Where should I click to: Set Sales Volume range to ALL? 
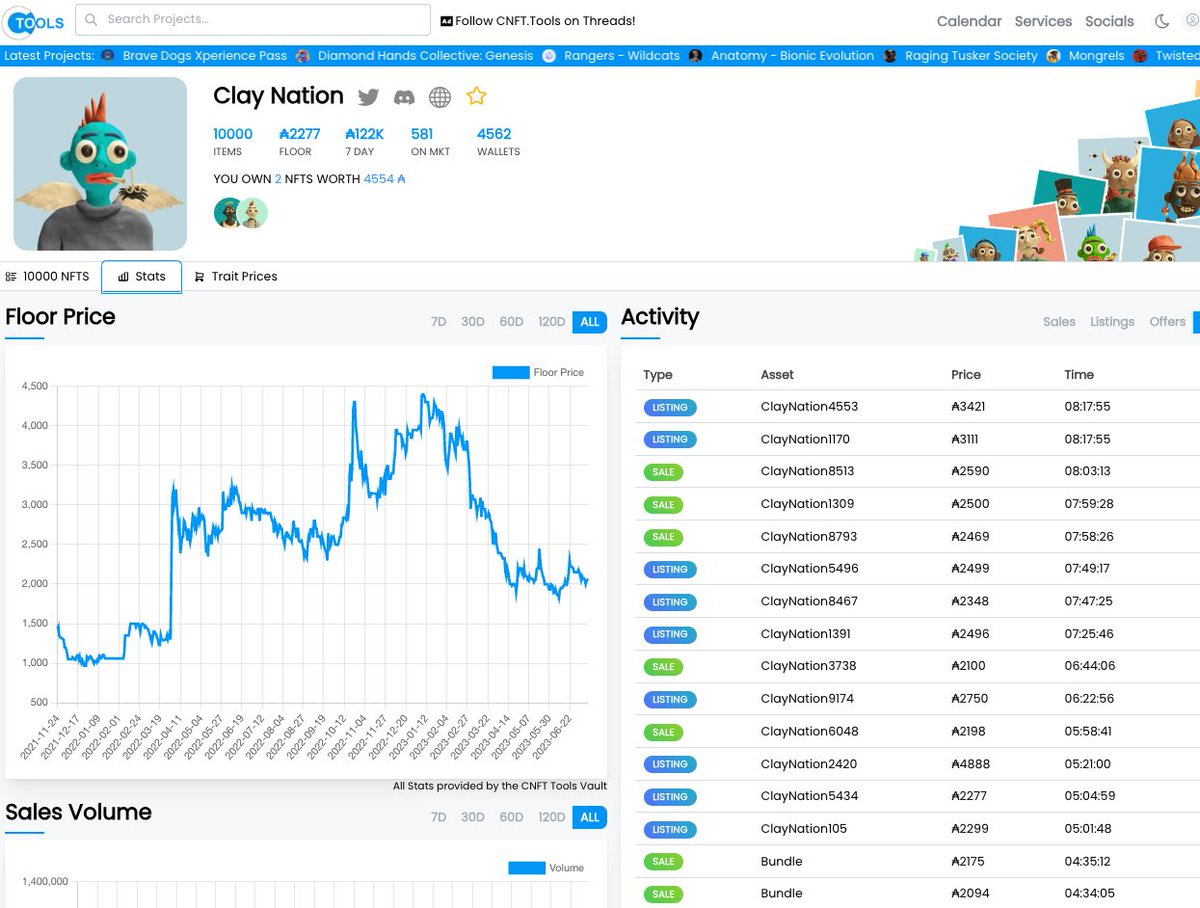(590, 817)
